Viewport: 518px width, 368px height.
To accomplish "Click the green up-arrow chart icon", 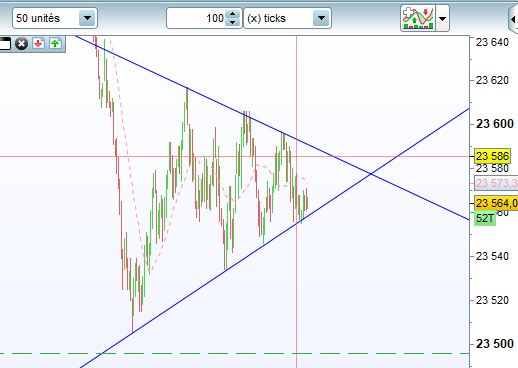I will click(55, 44).
